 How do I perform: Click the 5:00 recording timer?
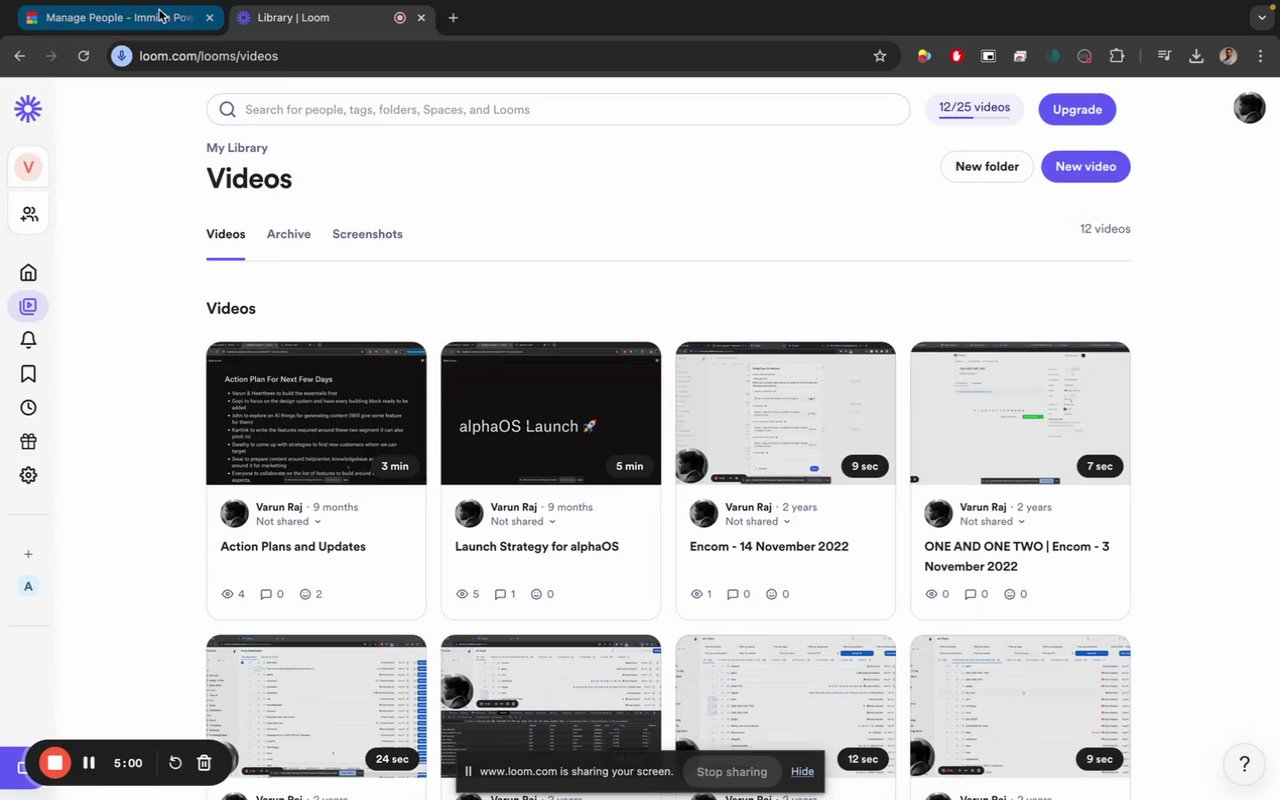pyautogui.click(x=128, y=763)
